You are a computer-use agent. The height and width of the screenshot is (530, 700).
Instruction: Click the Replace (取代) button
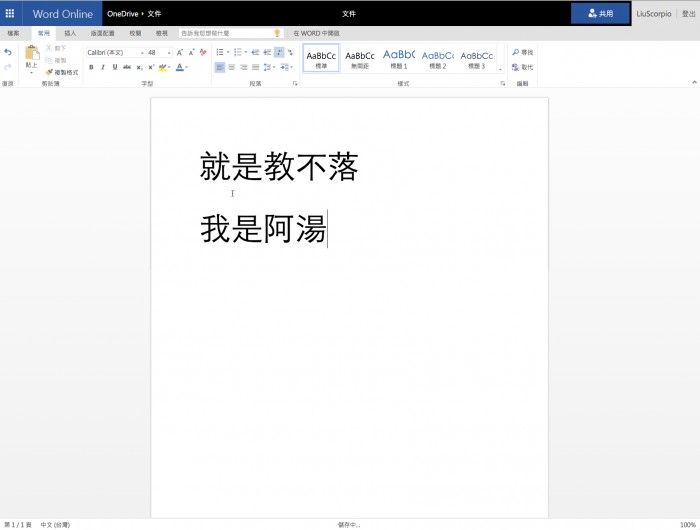click(522, 67)
